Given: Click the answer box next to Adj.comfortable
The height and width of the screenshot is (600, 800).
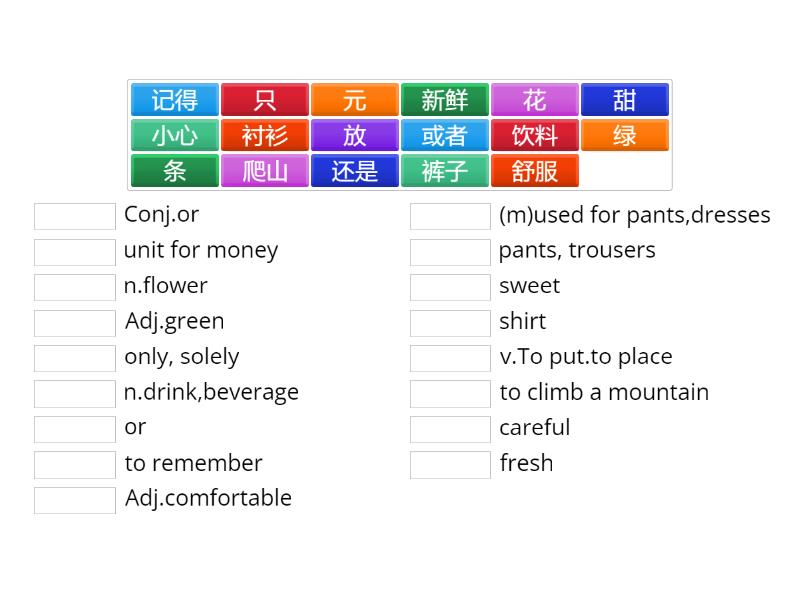Looking at the screenshot, I should [x=74, y=498].
